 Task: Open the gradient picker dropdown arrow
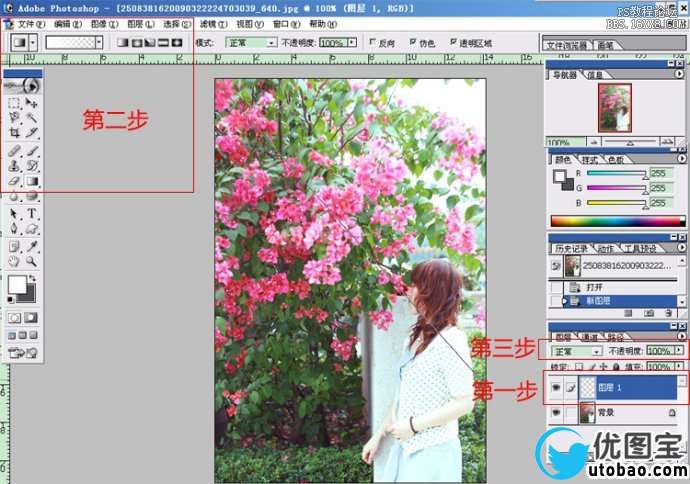pyautogui.click(x=99, y=43)
